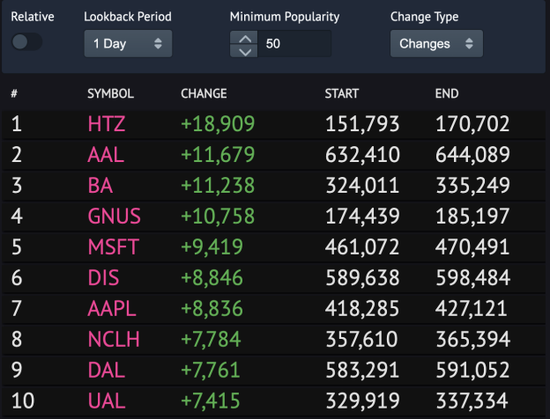Viewport: 550px width, 419px height.
Task: Open the UAL symbol link
Action: [106, 401]
